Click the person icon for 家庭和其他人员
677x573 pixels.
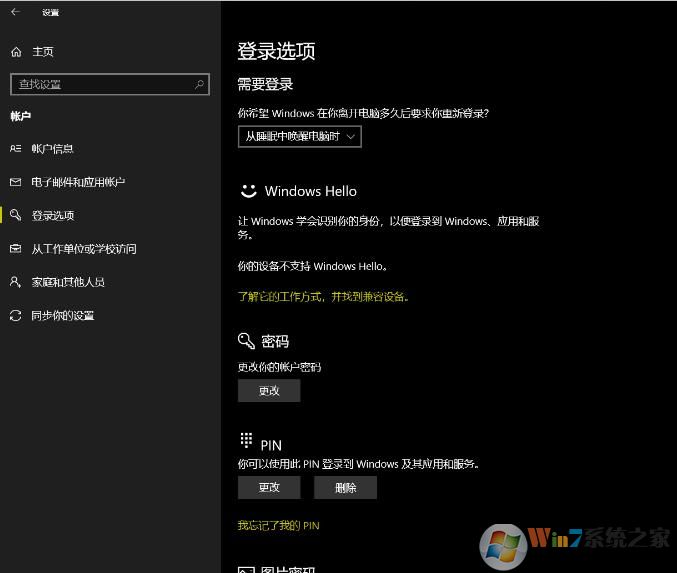[x=16, y=282]
